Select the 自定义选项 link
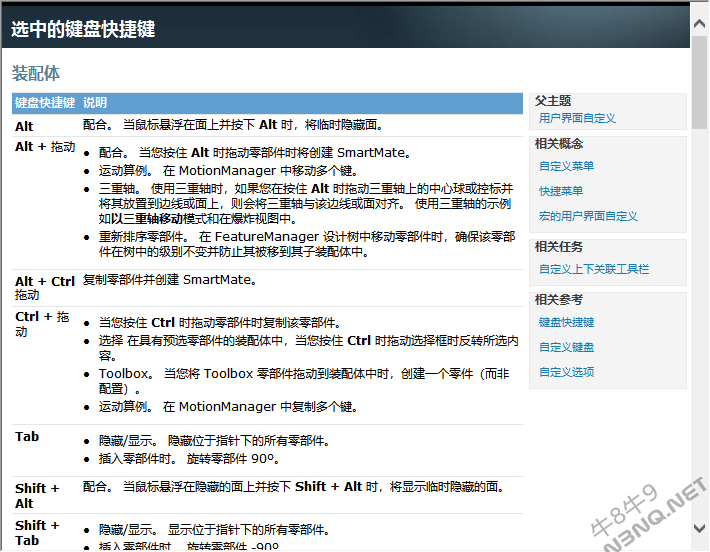 (x=566, y=372)
